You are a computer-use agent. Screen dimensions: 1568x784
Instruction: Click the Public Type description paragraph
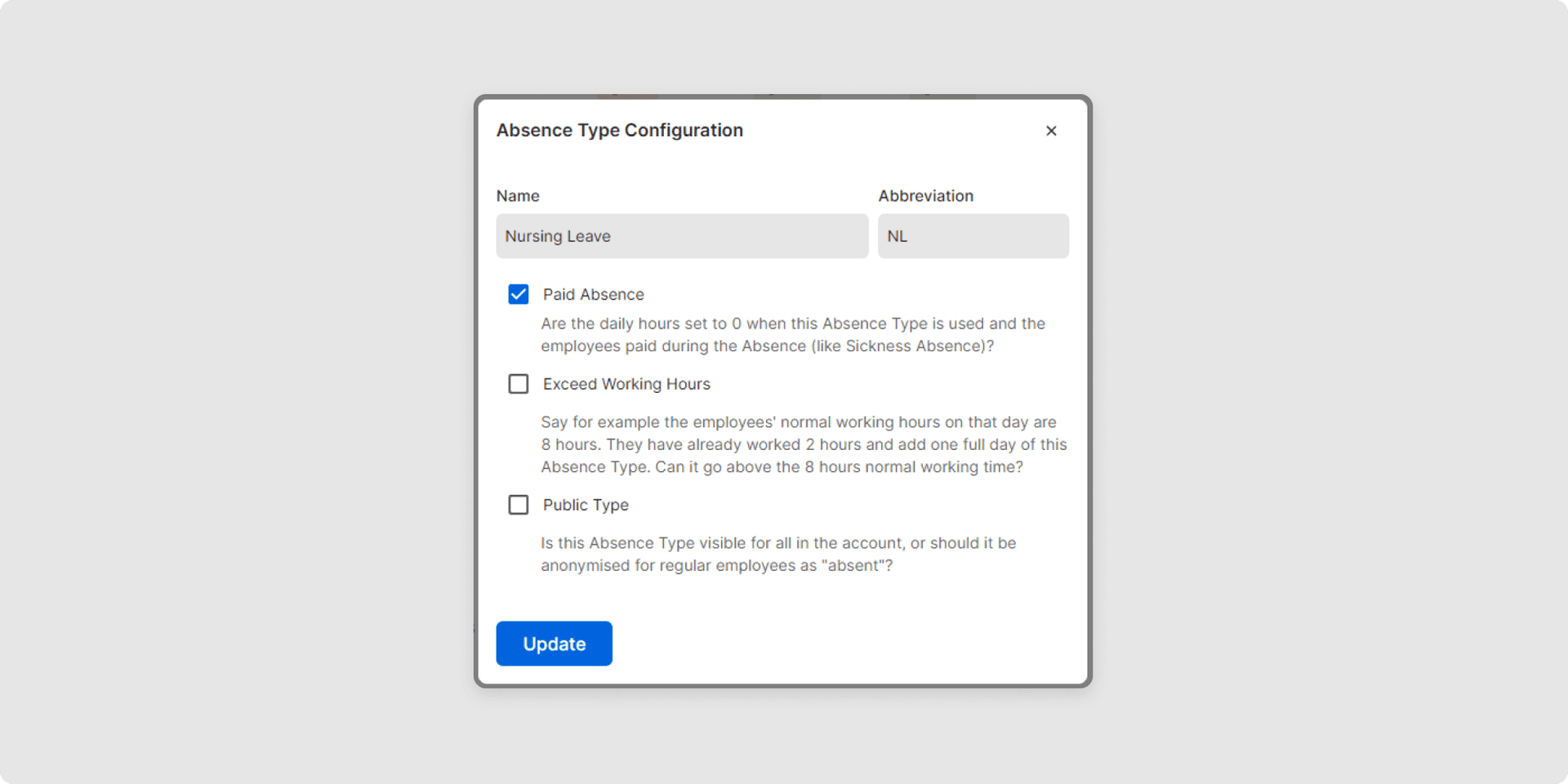[x=777, y=554]
